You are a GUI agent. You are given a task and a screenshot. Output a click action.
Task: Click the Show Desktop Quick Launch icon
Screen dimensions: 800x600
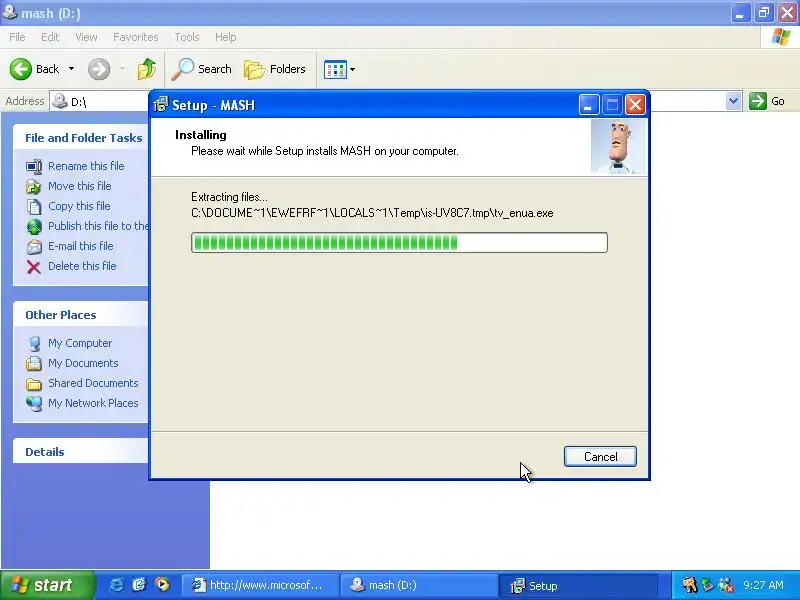[x=139, y=585]
